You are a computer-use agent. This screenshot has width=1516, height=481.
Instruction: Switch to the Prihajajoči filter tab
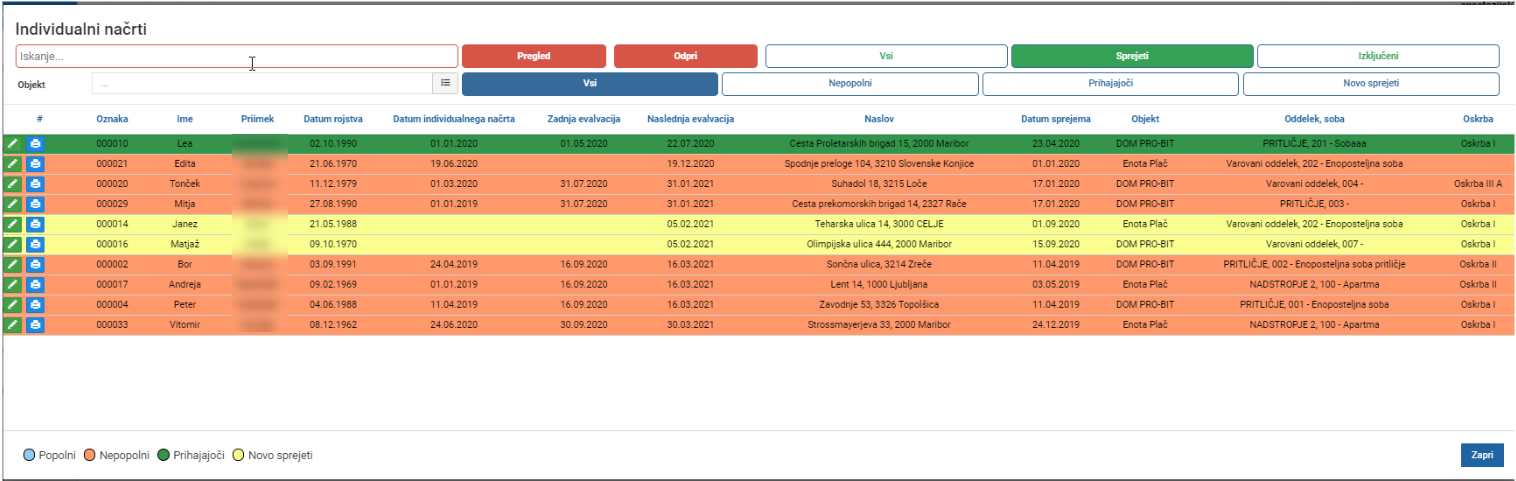pos(1110,84)
